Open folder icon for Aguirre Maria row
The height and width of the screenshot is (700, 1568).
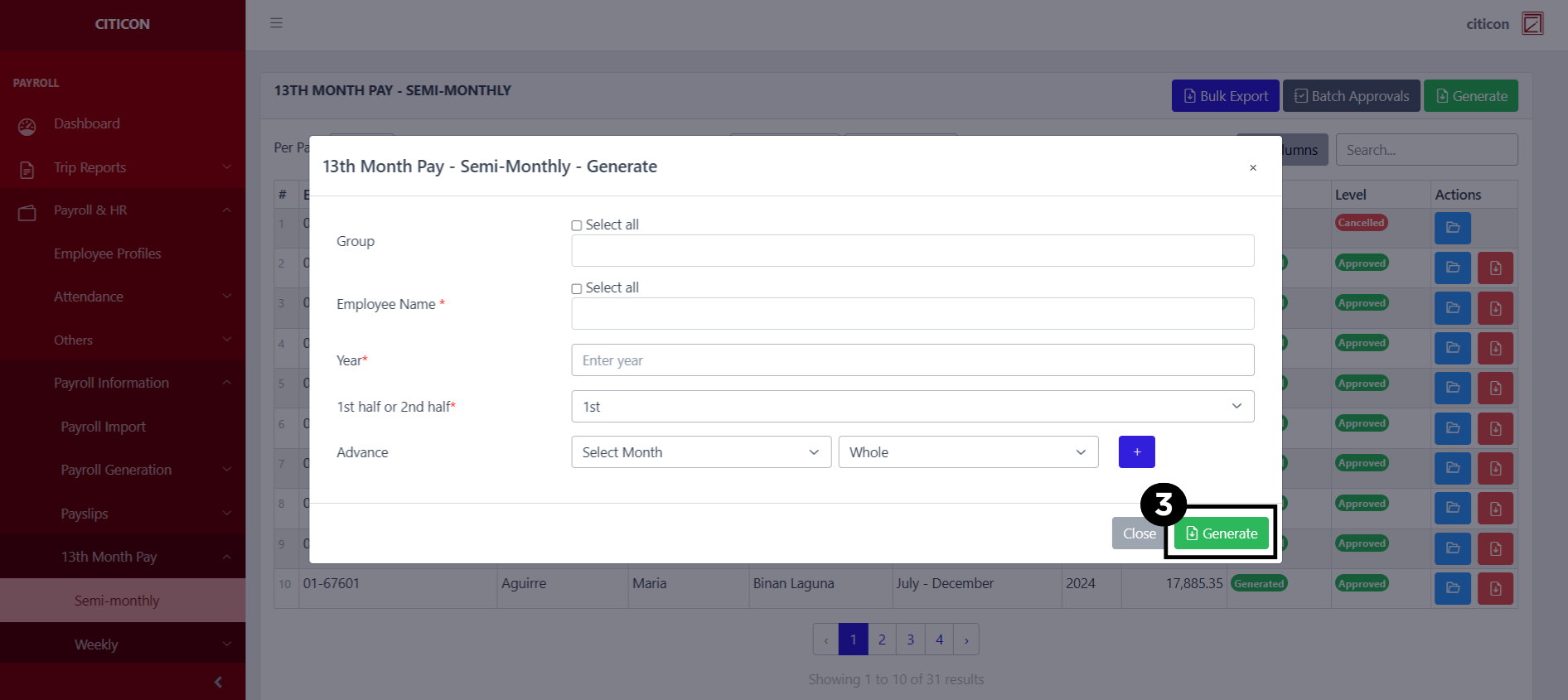[x=1453, y=588]
